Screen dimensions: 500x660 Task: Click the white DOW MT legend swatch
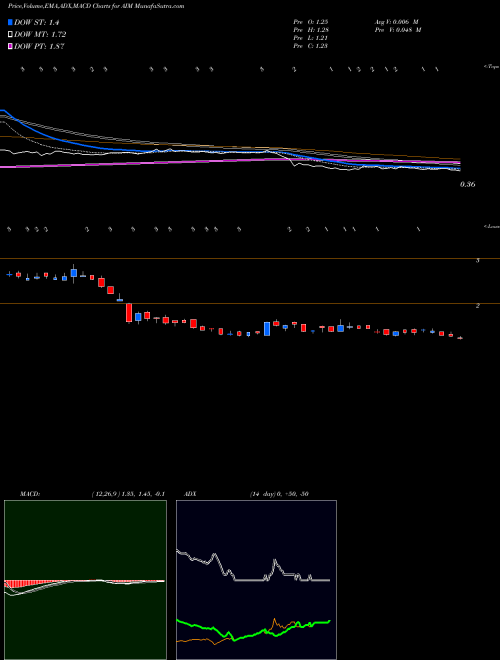coord(10,35)
